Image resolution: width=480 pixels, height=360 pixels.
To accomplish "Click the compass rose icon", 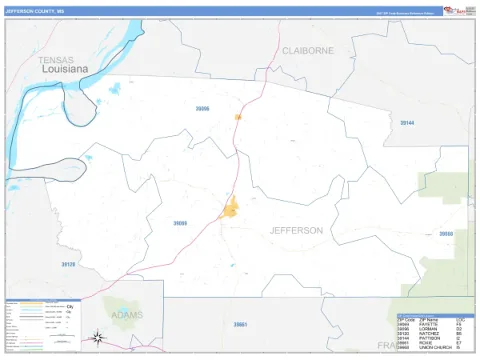I will click(x=98, y=338).
